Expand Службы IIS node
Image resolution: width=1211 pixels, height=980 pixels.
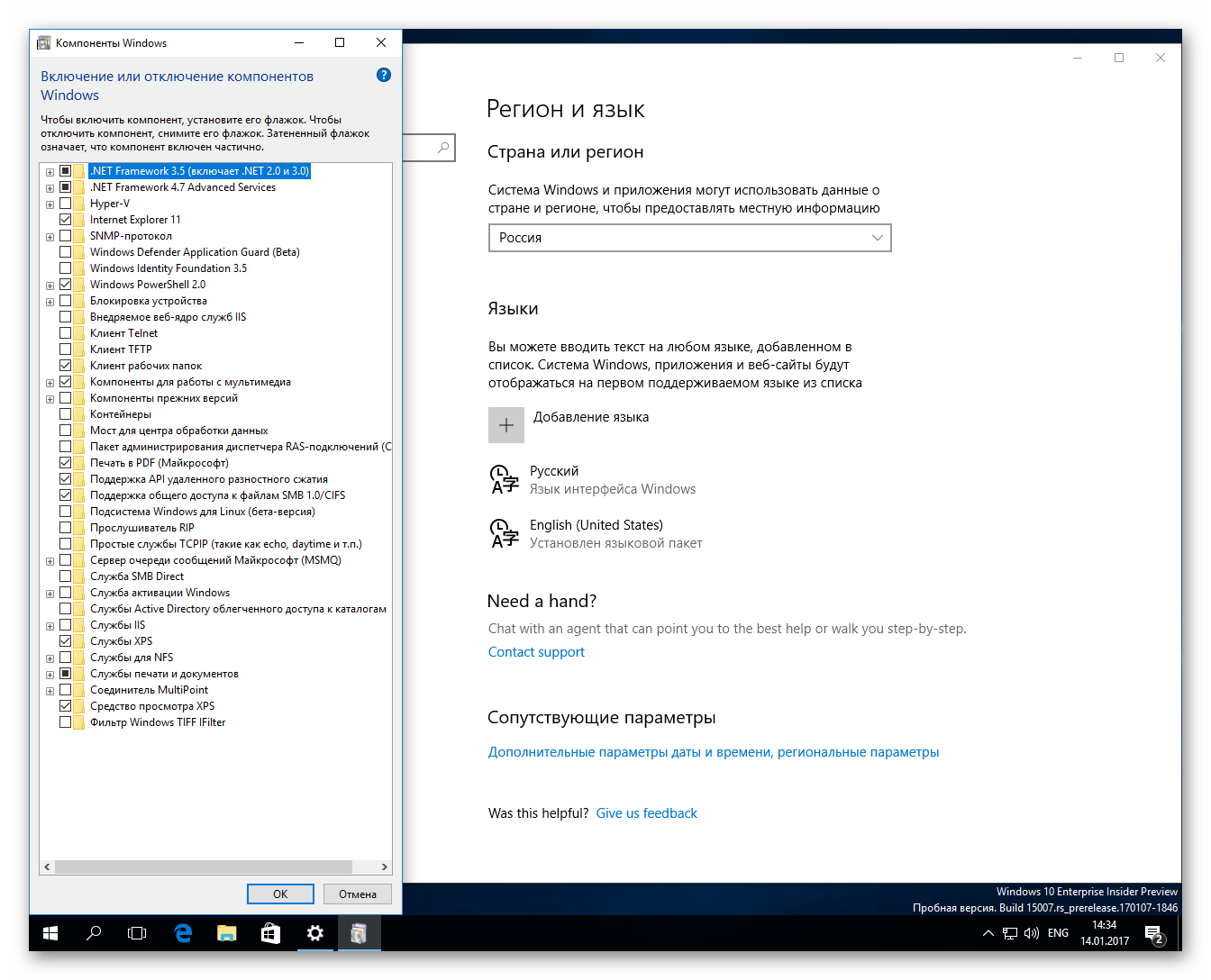click(50, 626)
